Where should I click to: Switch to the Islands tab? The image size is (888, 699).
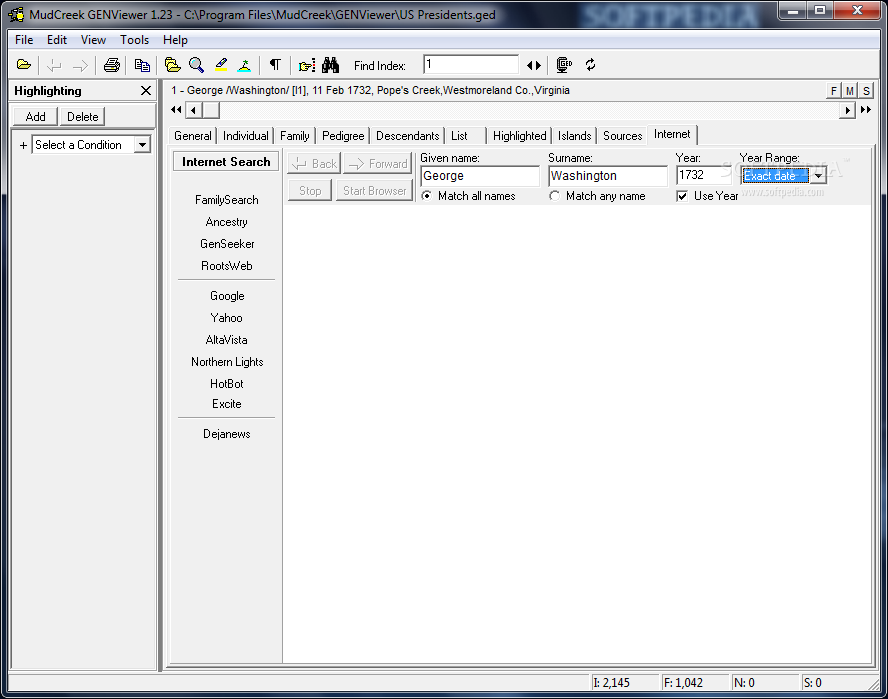[x=574, y=136]
